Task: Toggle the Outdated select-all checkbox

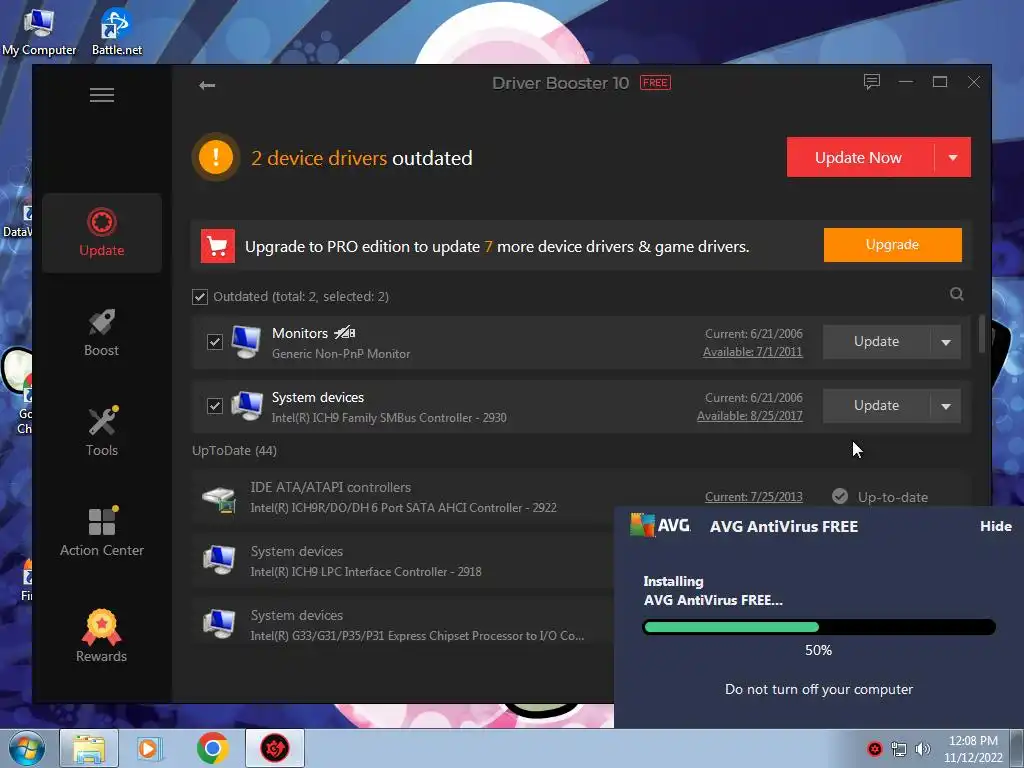Action: [x=200, y=297]
